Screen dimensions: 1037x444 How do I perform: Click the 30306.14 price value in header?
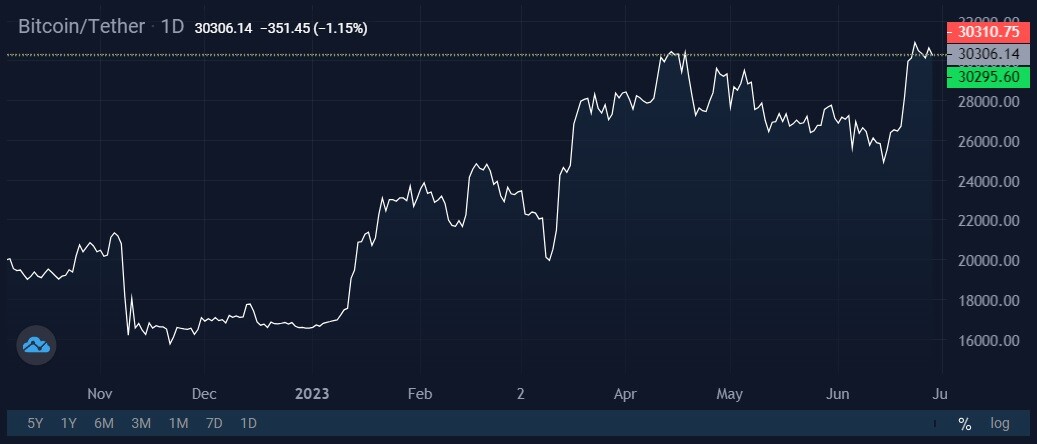tap(224, 28)
